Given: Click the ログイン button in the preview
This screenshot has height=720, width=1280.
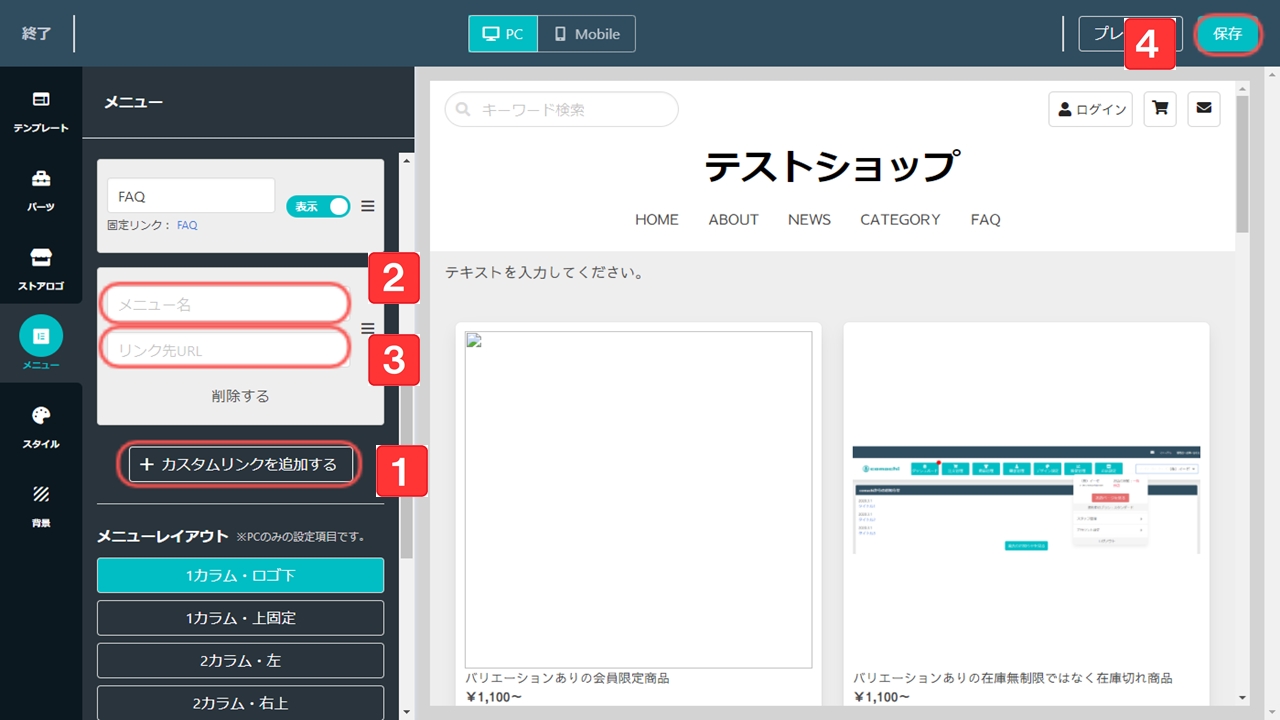Looking at the screenshot, I should coord(1090,109).
